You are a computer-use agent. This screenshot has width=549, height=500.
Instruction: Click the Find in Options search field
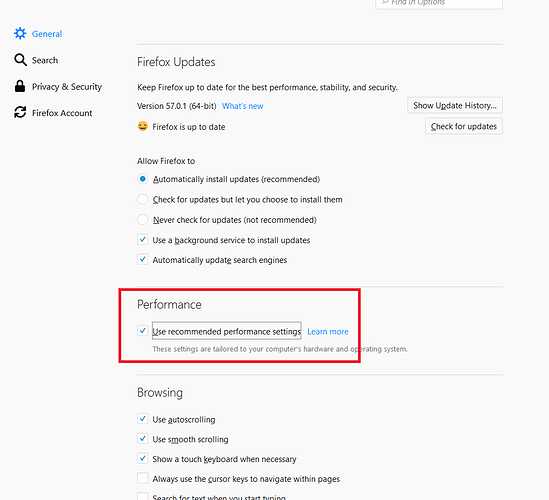pyautogui.click(x=439, y=4)
